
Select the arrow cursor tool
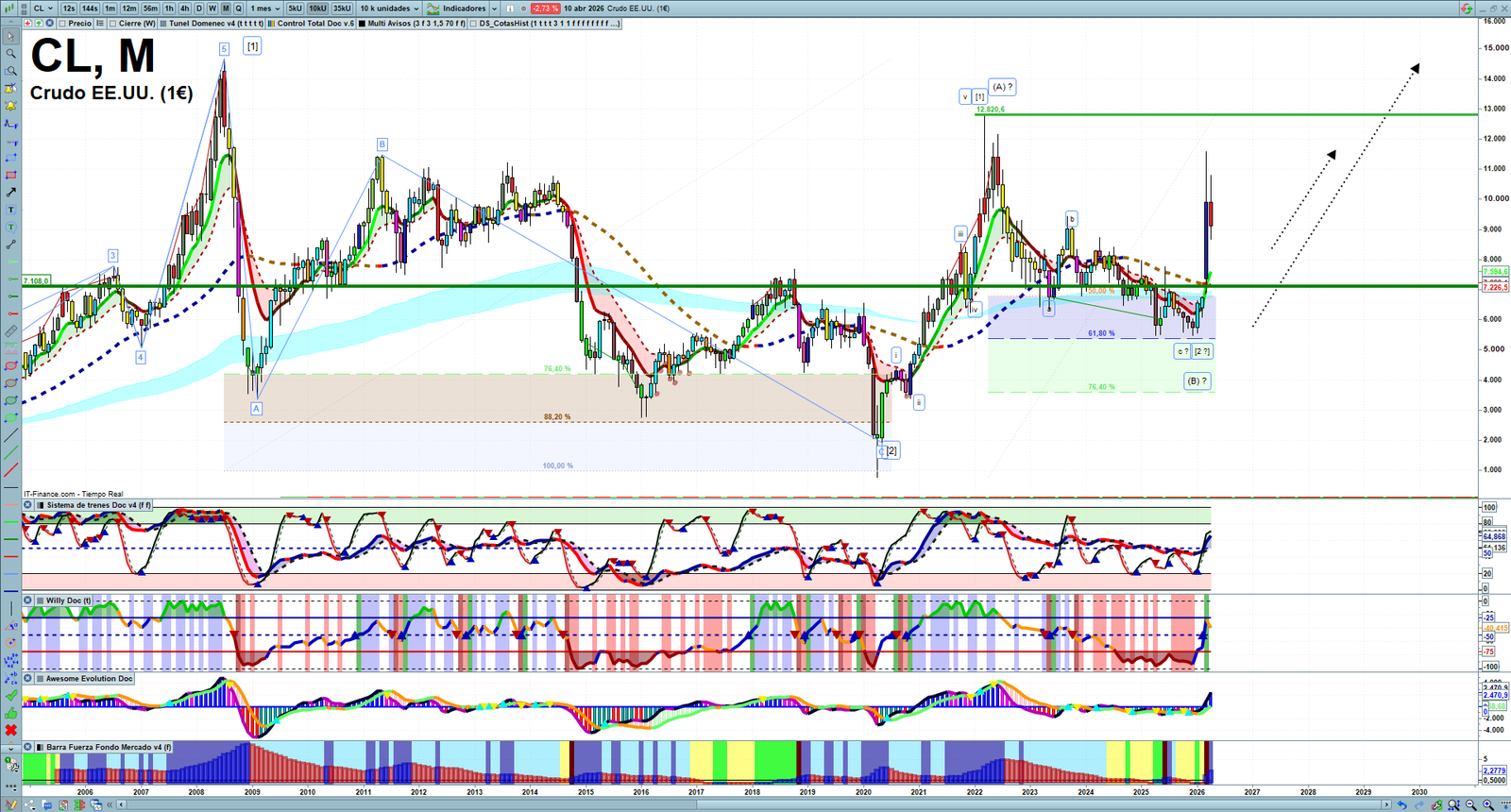pos(10,37)
